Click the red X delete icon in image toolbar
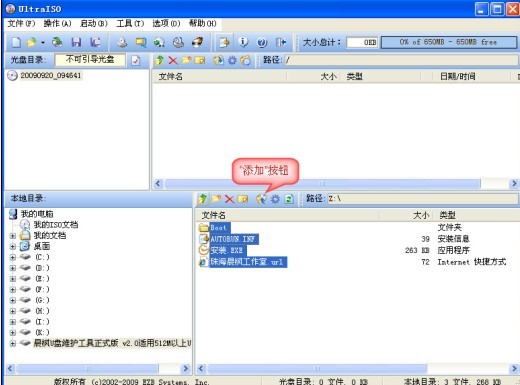Viewport: 520px width, 385px height. coord(173,60)
